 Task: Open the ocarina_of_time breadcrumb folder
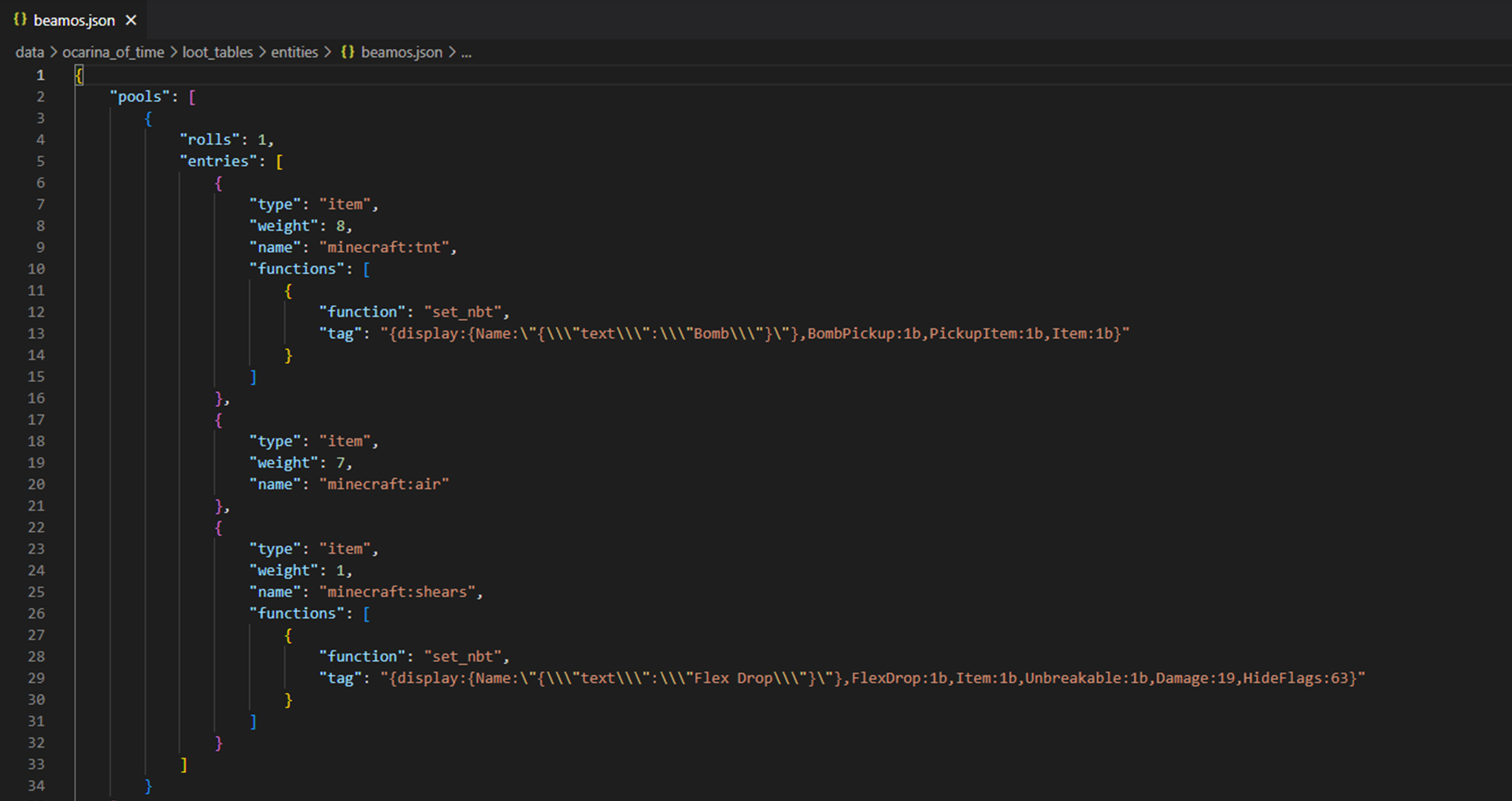click(x=113, y=52)
